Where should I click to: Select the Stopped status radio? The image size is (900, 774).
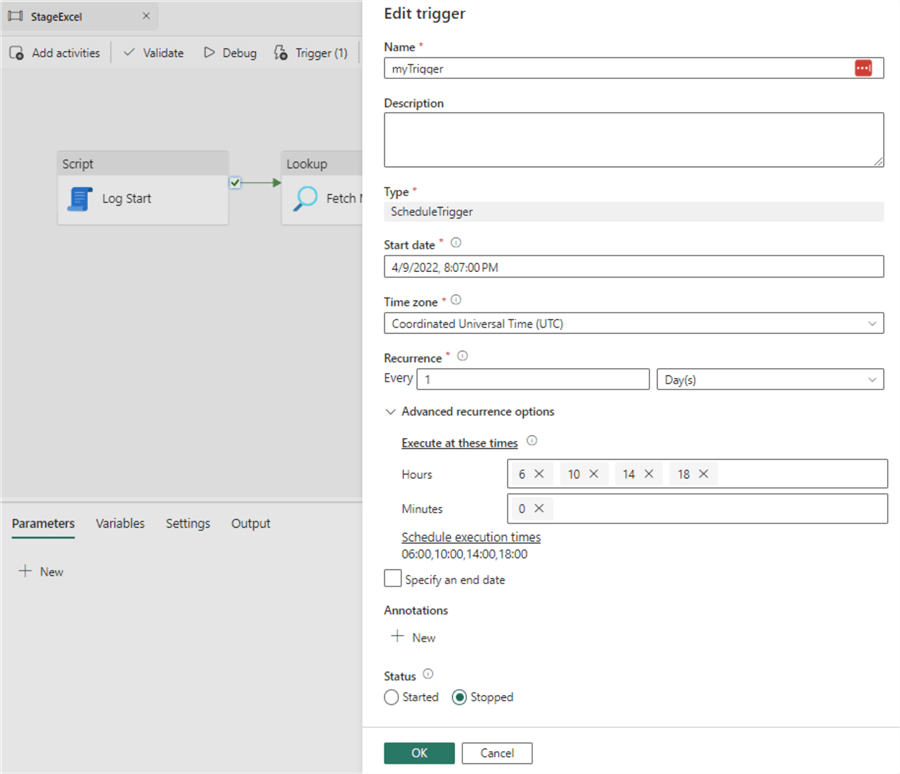459,697
